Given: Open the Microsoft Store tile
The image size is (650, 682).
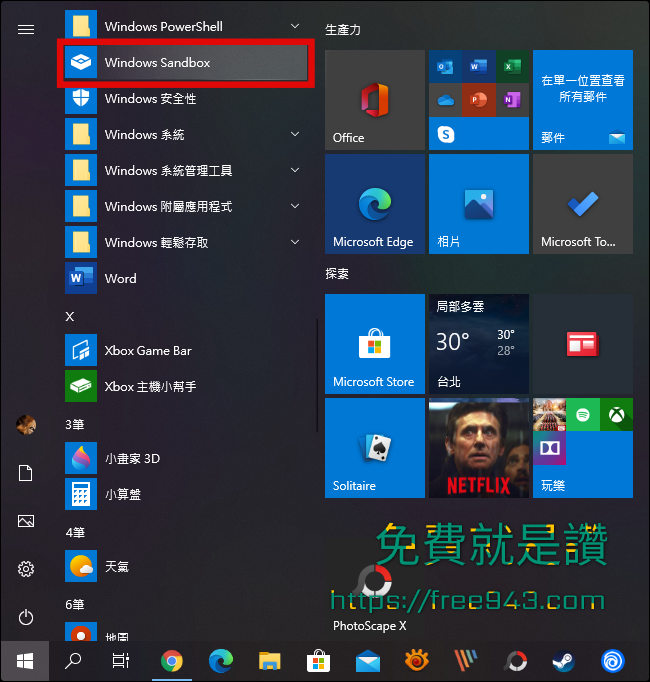Looking at the screenshot, I should (375, 344).
